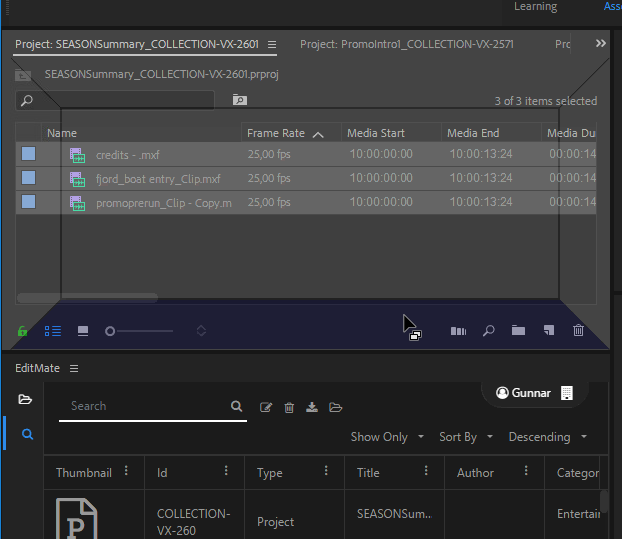Click the Find magnifier icon in Project panel
This screenshot has height=539, width=622.
click(x=489, y=331)
